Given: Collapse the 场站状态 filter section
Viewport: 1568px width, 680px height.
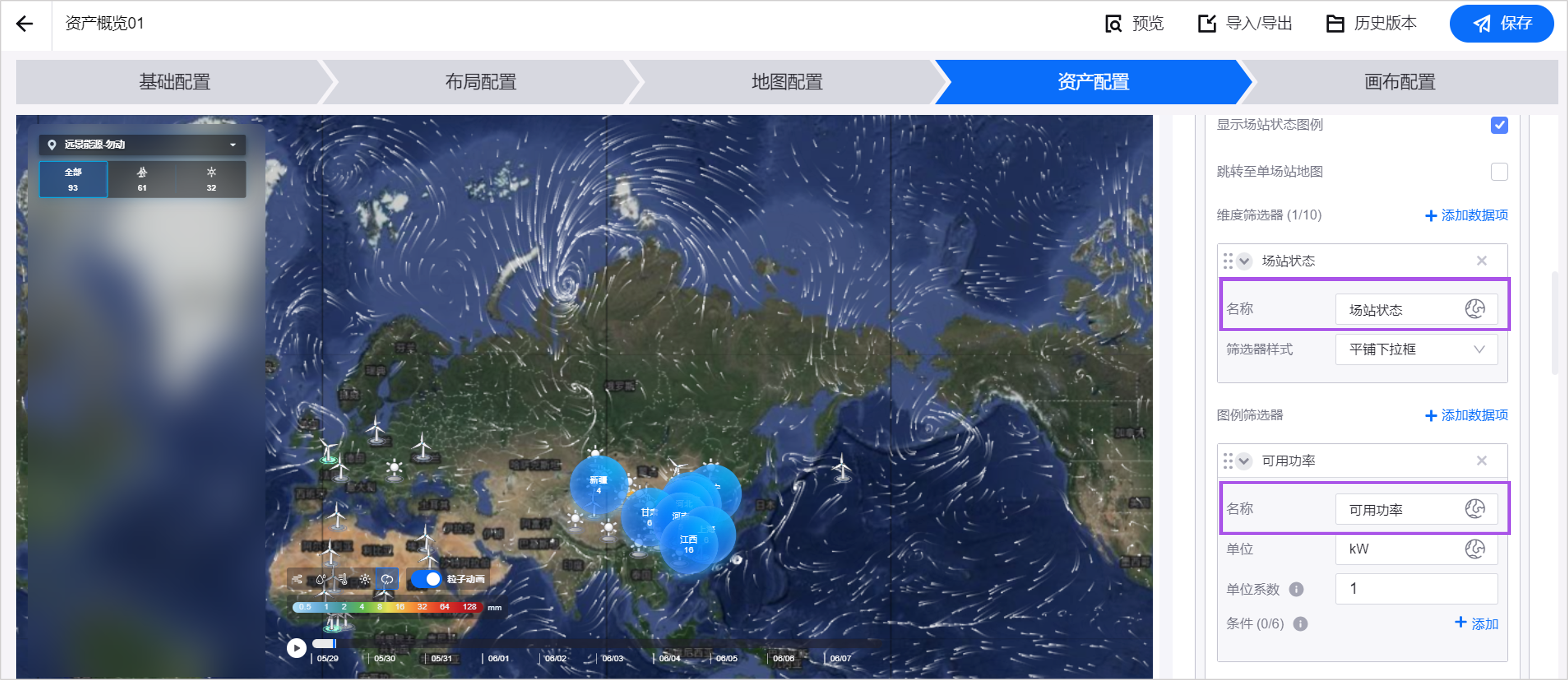Looking at the screenshot, I should (x=1244, y=261).
